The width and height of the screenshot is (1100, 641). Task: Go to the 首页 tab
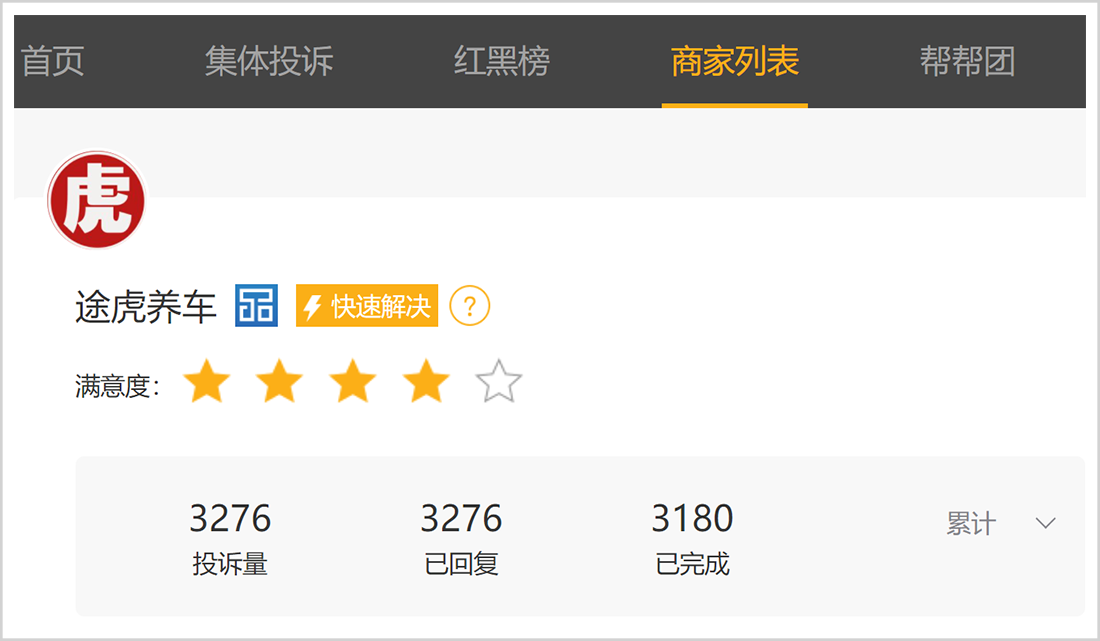coord(53,61)
